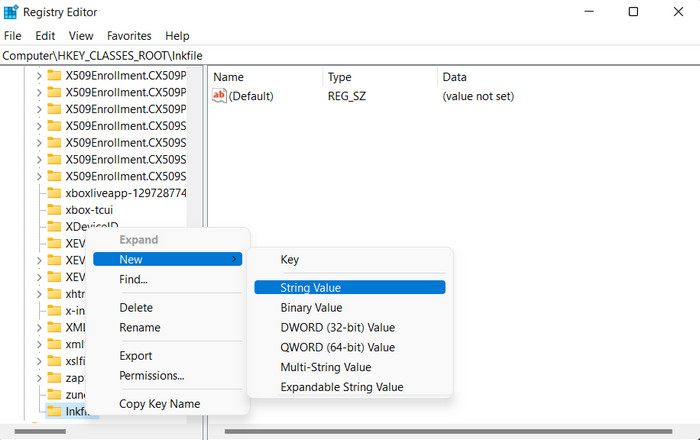Click the zap key folder icon
Screen dimensions: 700x440
point(54,378)
